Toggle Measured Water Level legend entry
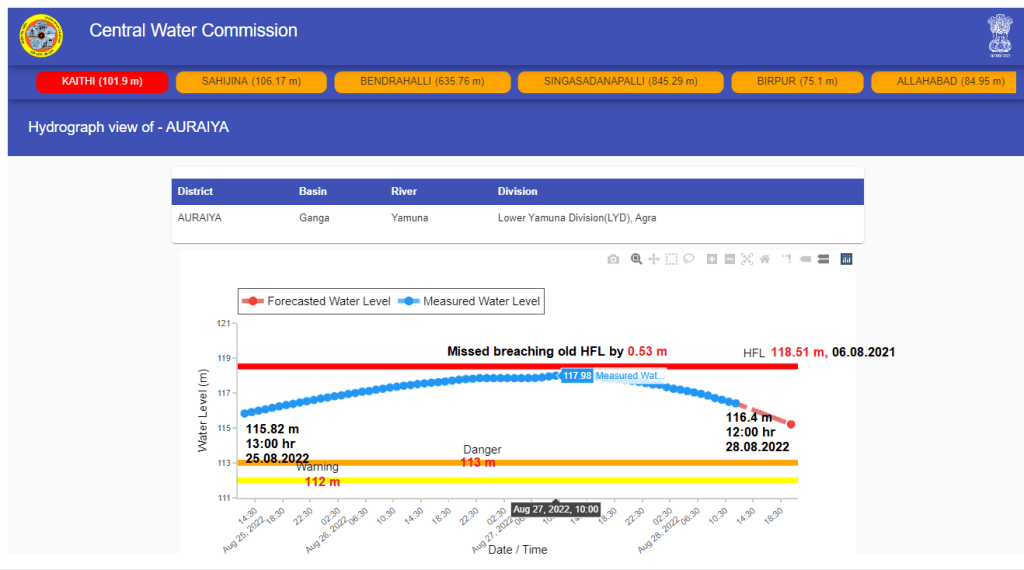 point(471,301)
